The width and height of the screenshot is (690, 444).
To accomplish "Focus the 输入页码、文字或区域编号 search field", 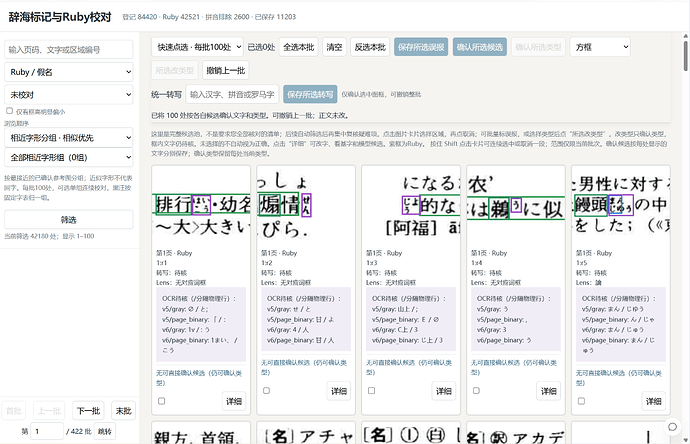I will (69, 49).
